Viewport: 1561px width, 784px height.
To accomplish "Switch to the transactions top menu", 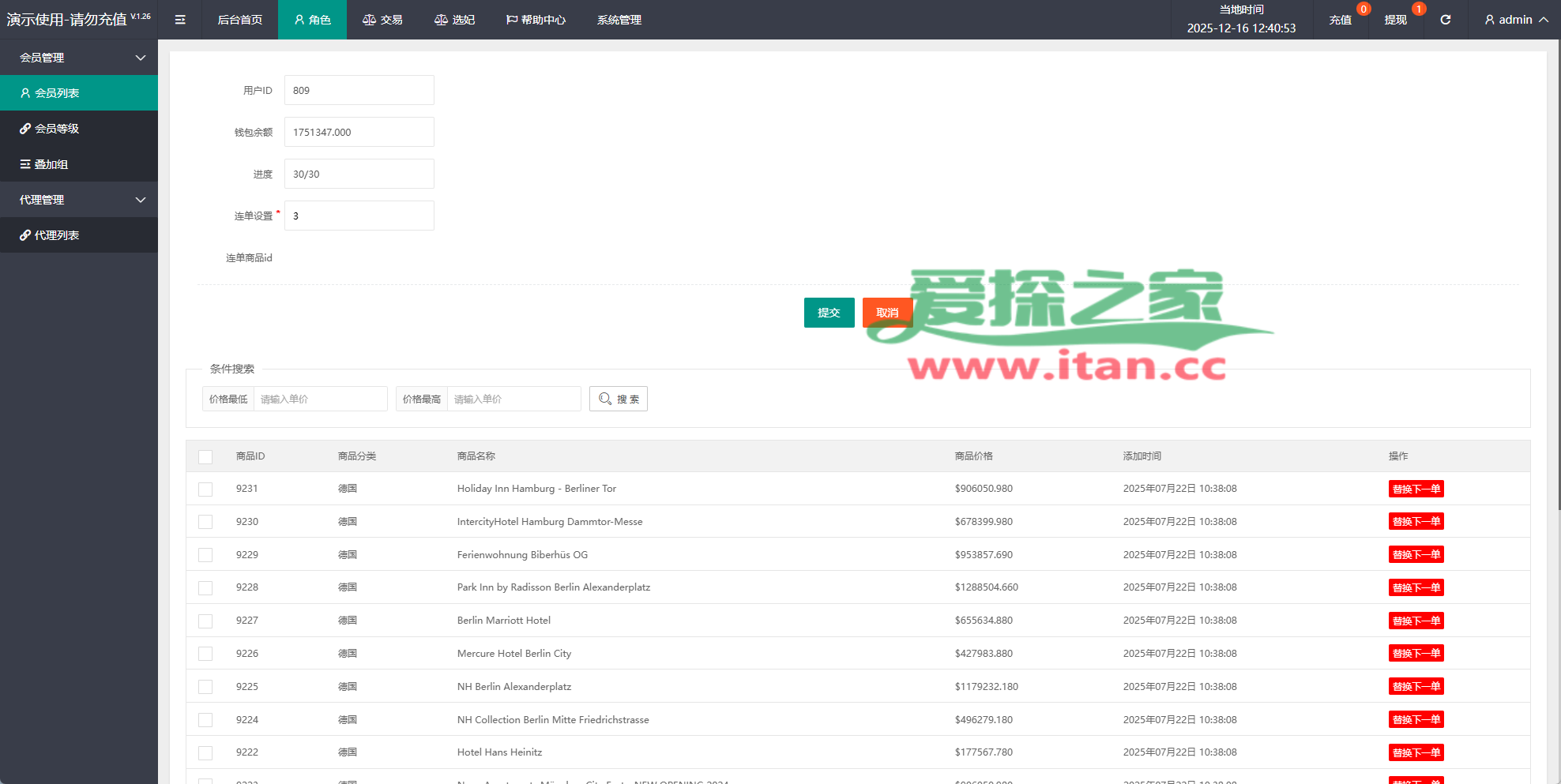I will pos(382,20).
